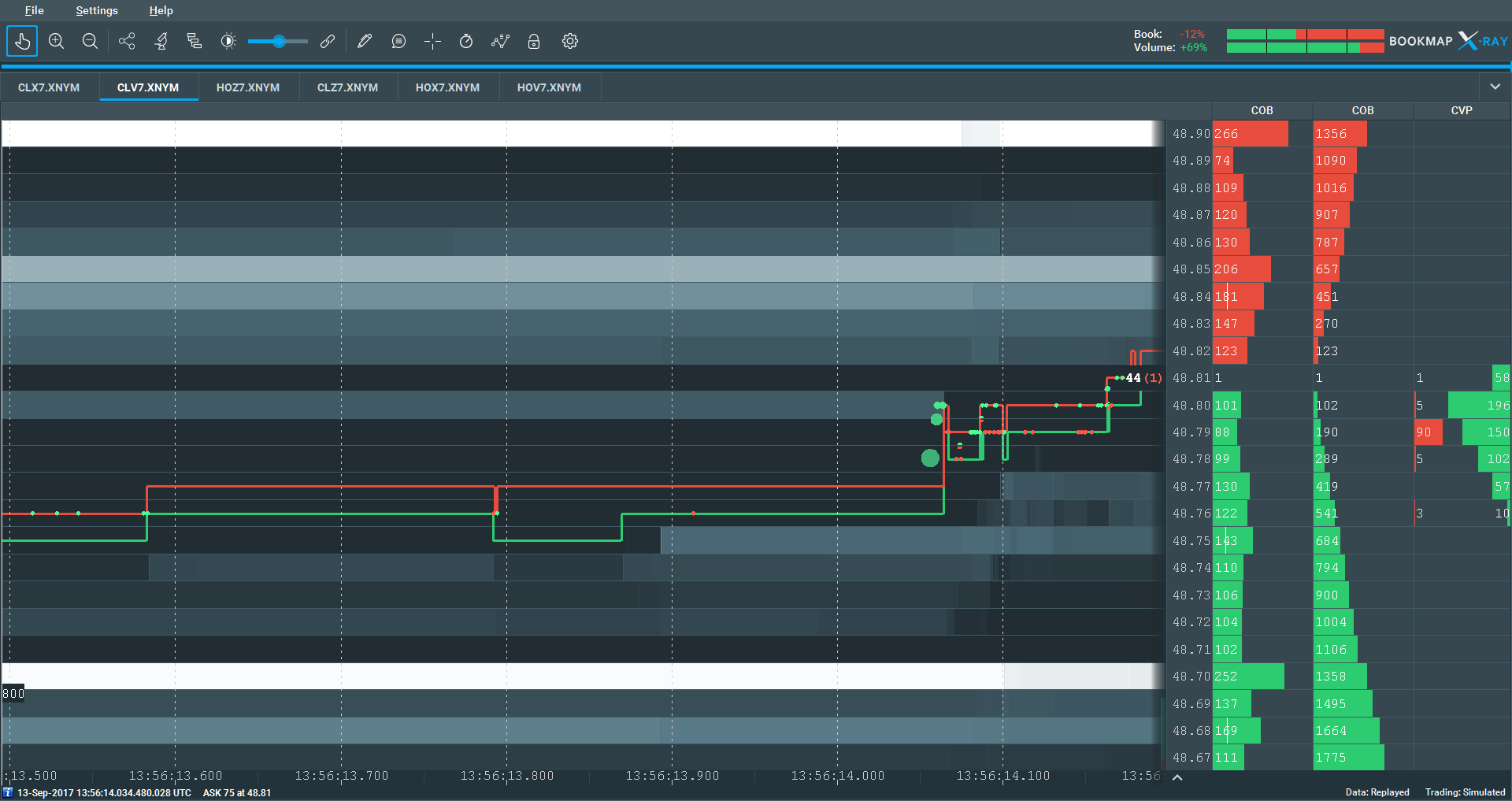This screenshot has width=1512, height=801.
Task: Open the gear configuration icon
Action: (x=570, y=41)
